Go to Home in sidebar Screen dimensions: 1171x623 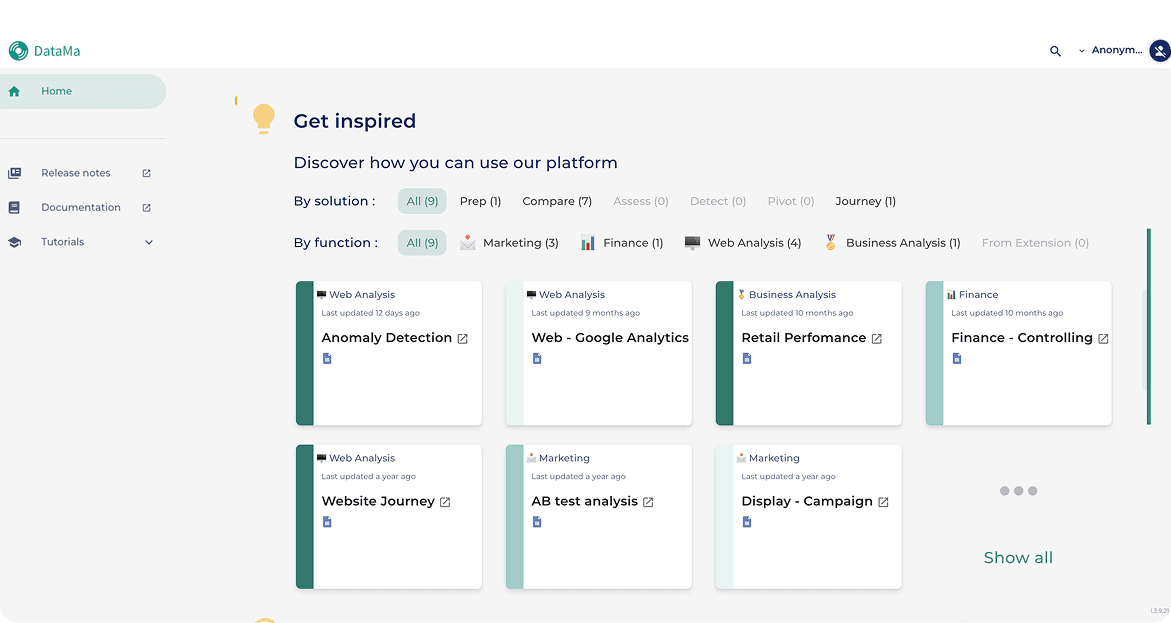coord(83,91)
